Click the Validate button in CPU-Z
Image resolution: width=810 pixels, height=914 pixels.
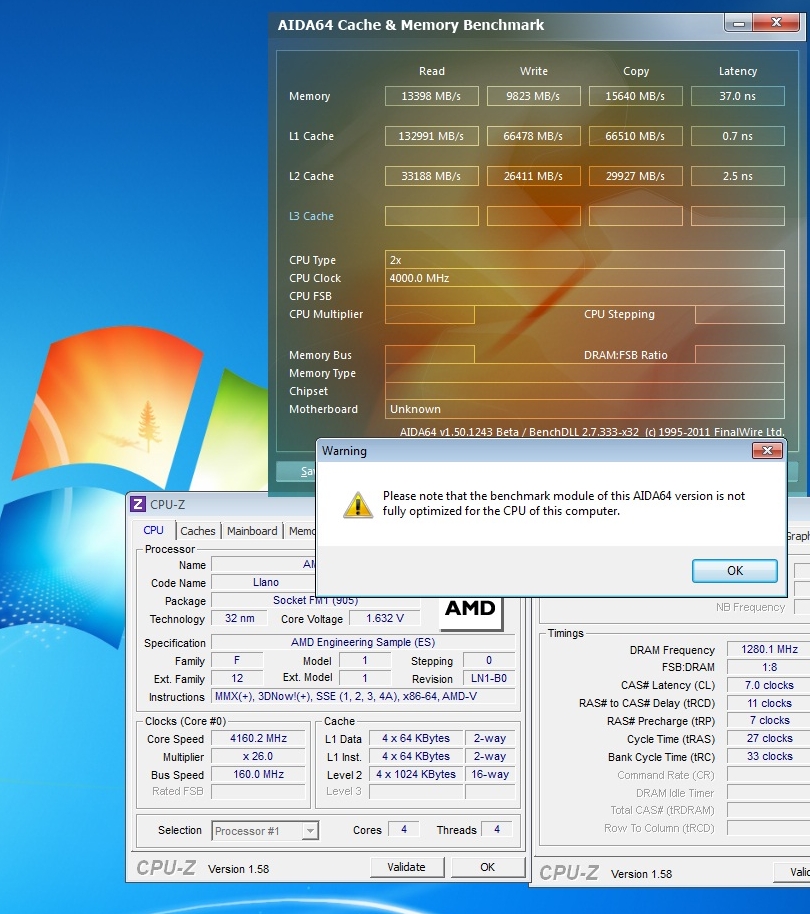(x=407, y=867)
